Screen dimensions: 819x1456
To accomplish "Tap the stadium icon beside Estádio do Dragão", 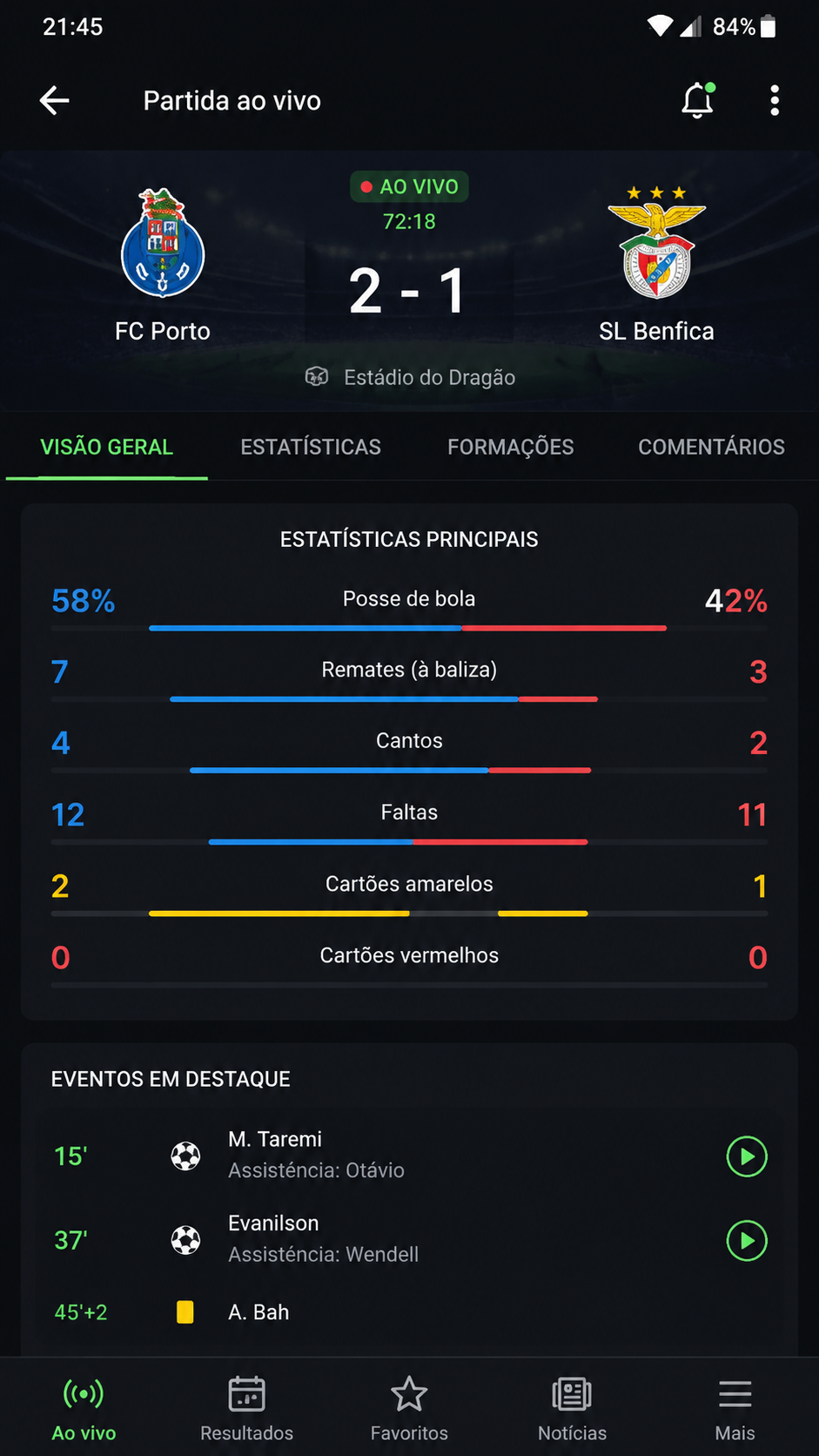I will 317,377.
